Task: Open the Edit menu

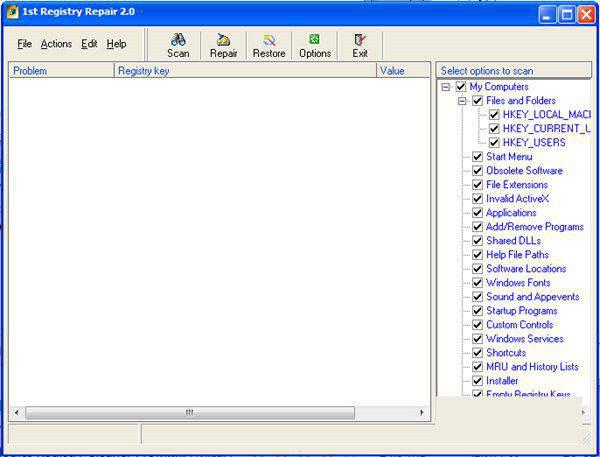Action: [x=89, y=44]
